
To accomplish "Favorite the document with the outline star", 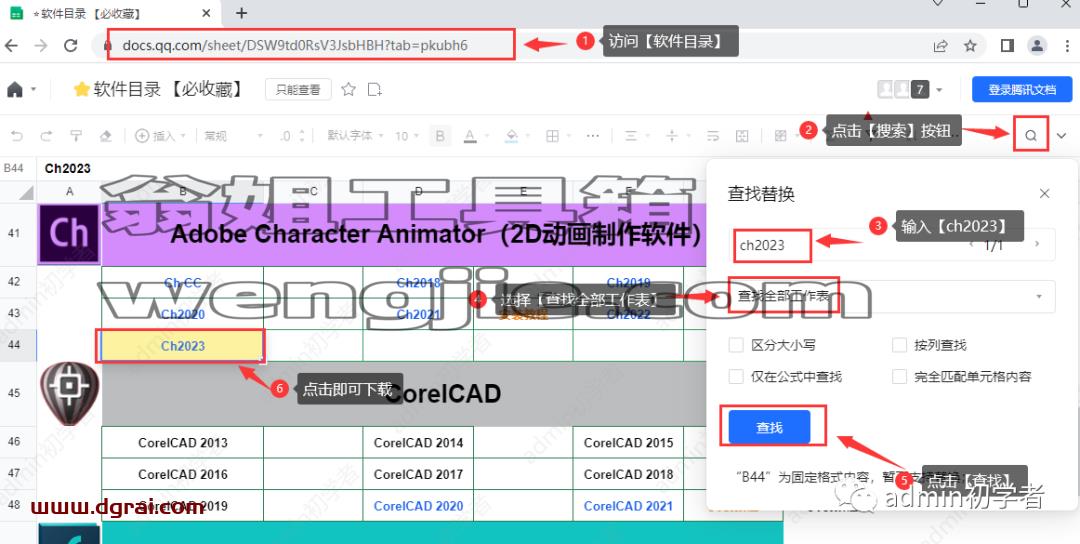I will (x=349, y=89).
